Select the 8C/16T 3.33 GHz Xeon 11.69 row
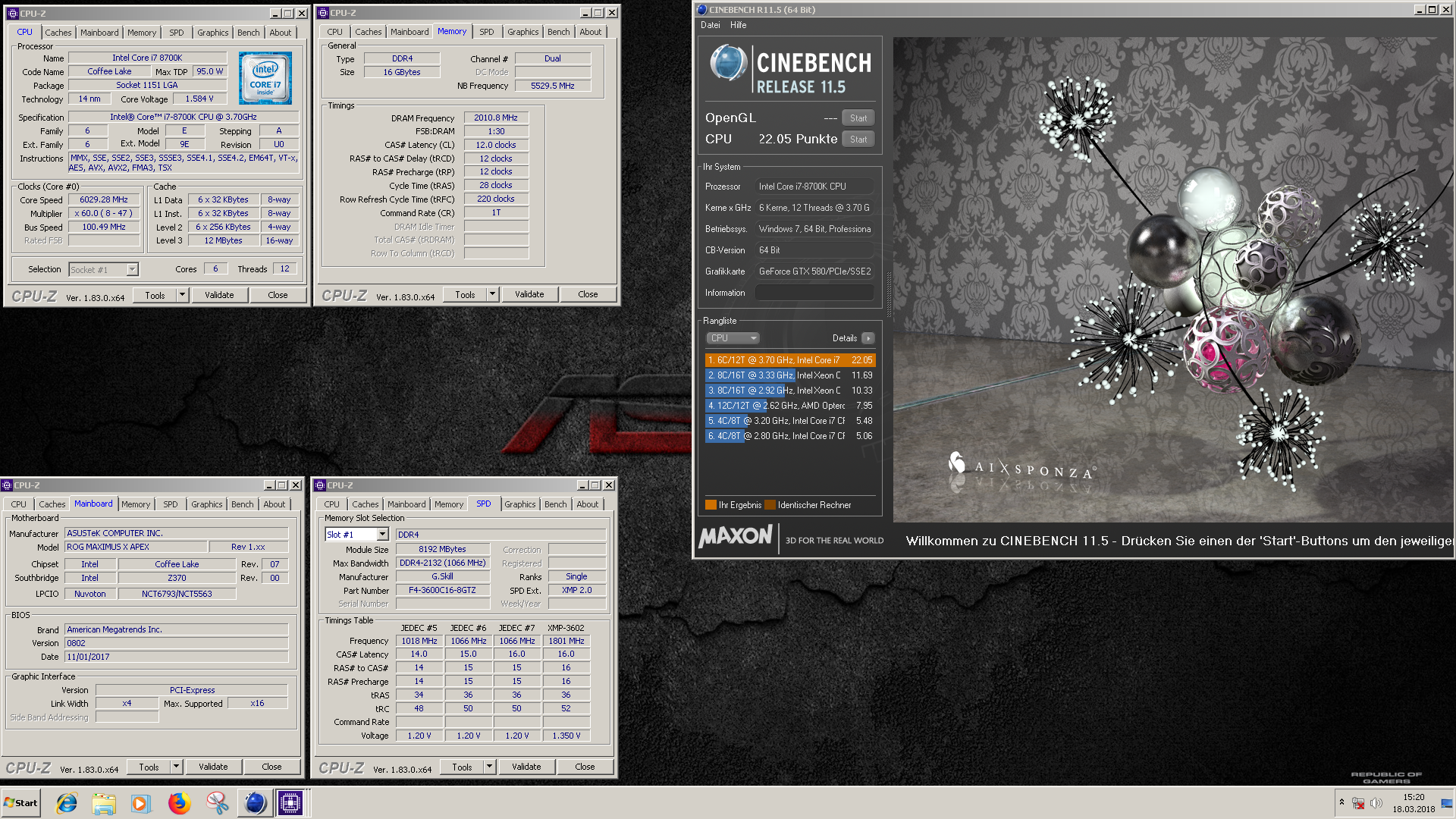1456x819 pixels. point(790,375)
